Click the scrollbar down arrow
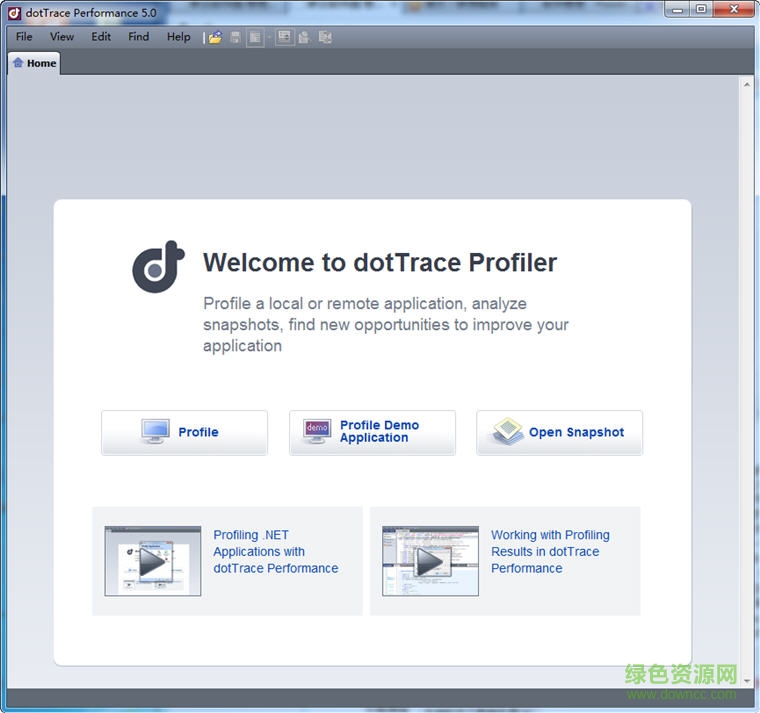Image resolution: width=760 pixels, height=713 pixels. (x=746, y=681)
